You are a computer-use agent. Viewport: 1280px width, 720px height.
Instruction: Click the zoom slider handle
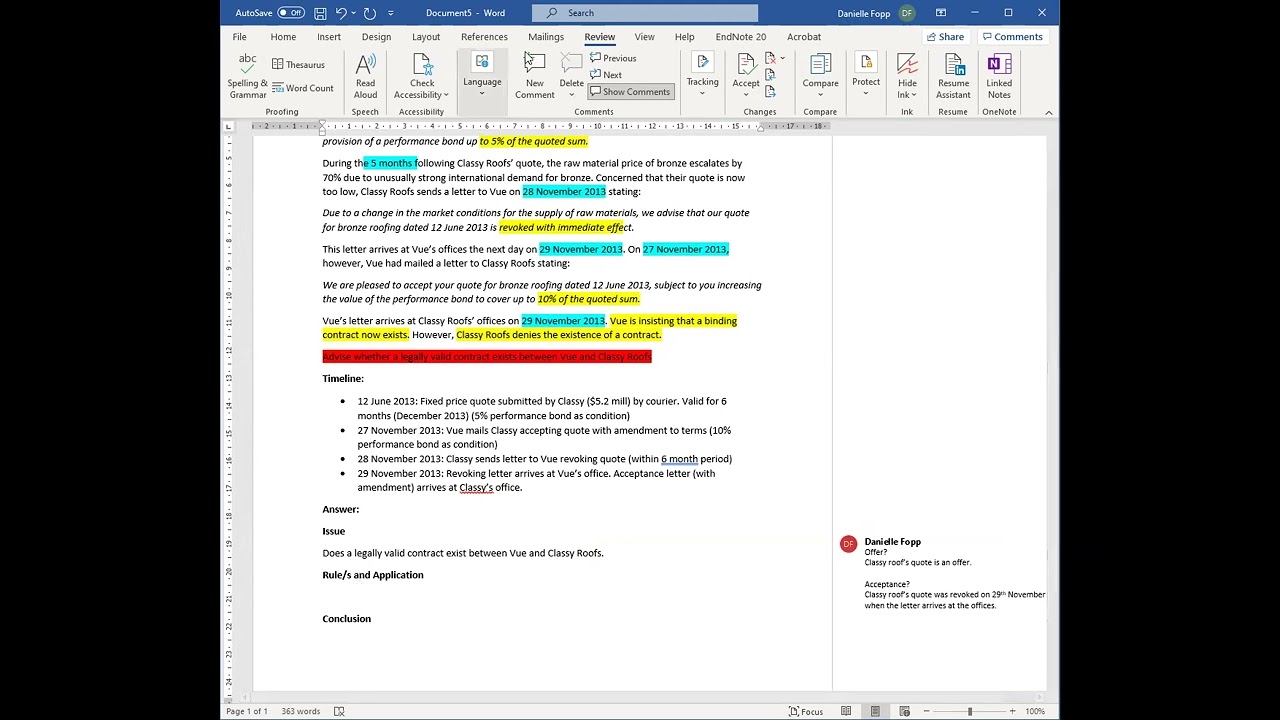(969, 711)
